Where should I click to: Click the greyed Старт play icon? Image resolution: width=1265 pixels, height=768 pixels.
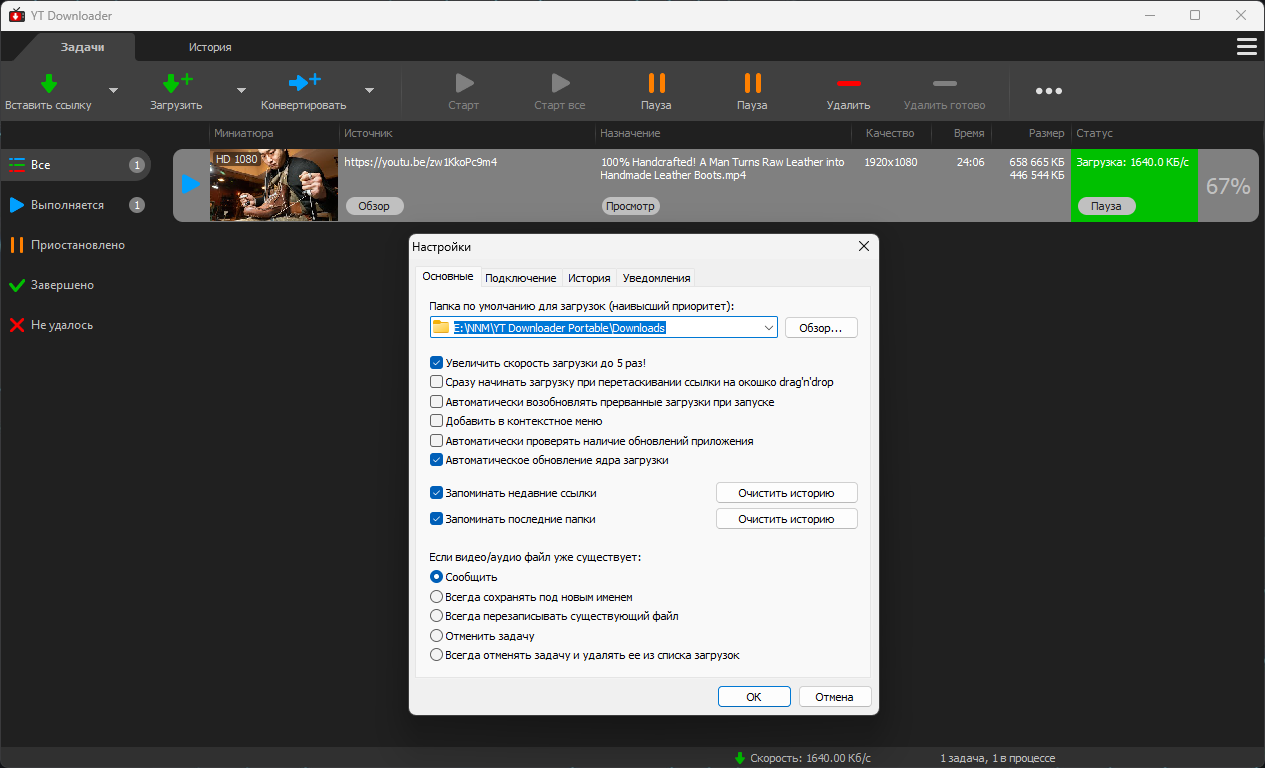[x=464, y=83]
